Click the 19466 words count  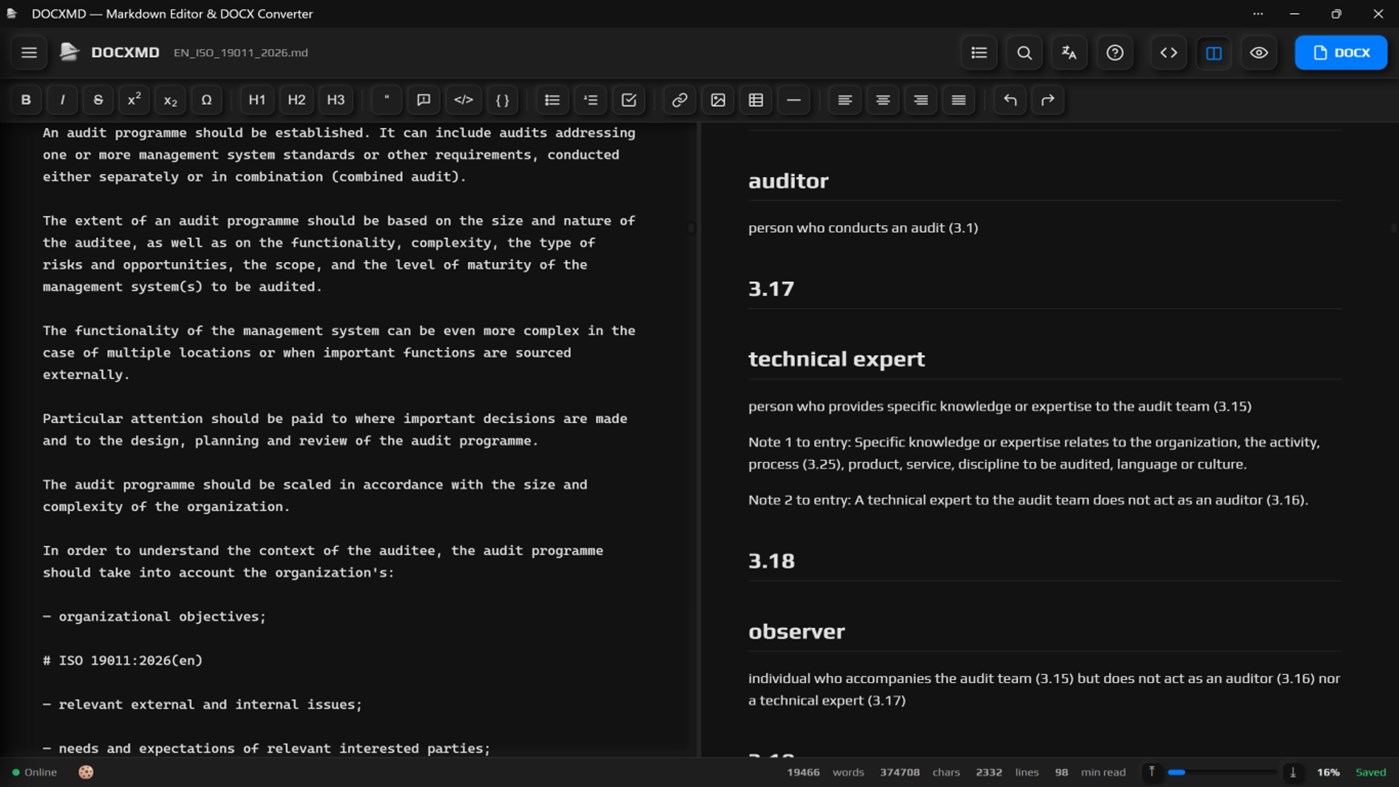click(826, 772)
